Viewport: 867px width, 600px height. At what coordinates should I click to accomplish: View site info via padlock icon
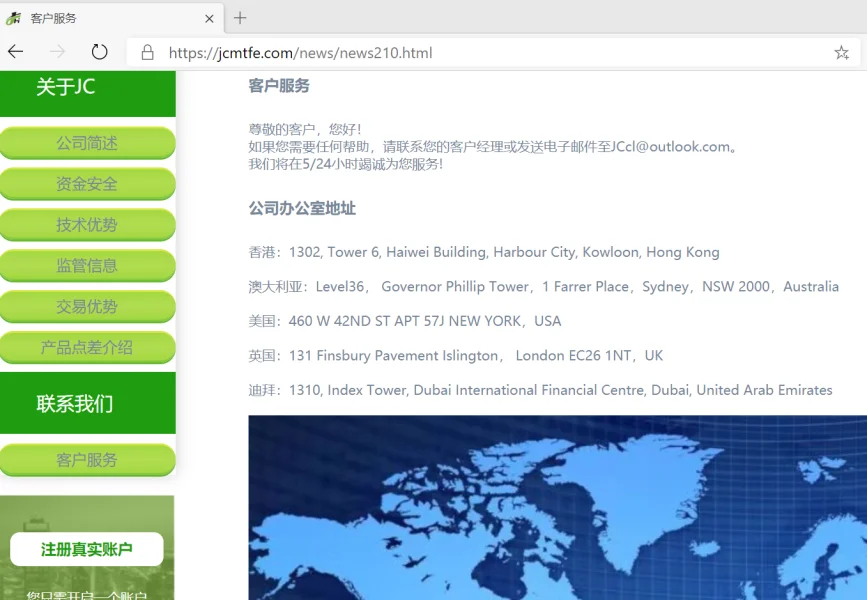tap(147, 53)
